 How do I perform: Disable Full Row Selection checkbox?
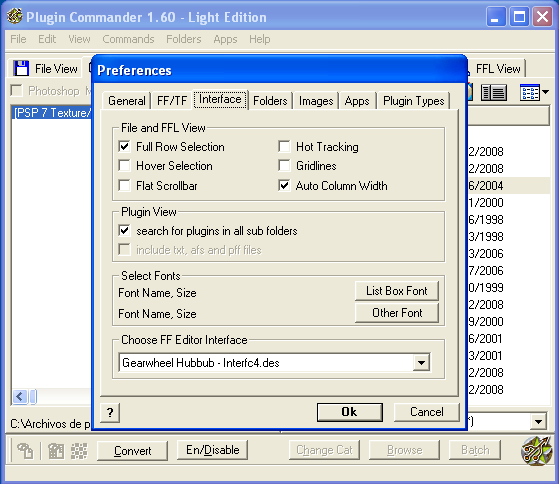click(x=124, y=146)
